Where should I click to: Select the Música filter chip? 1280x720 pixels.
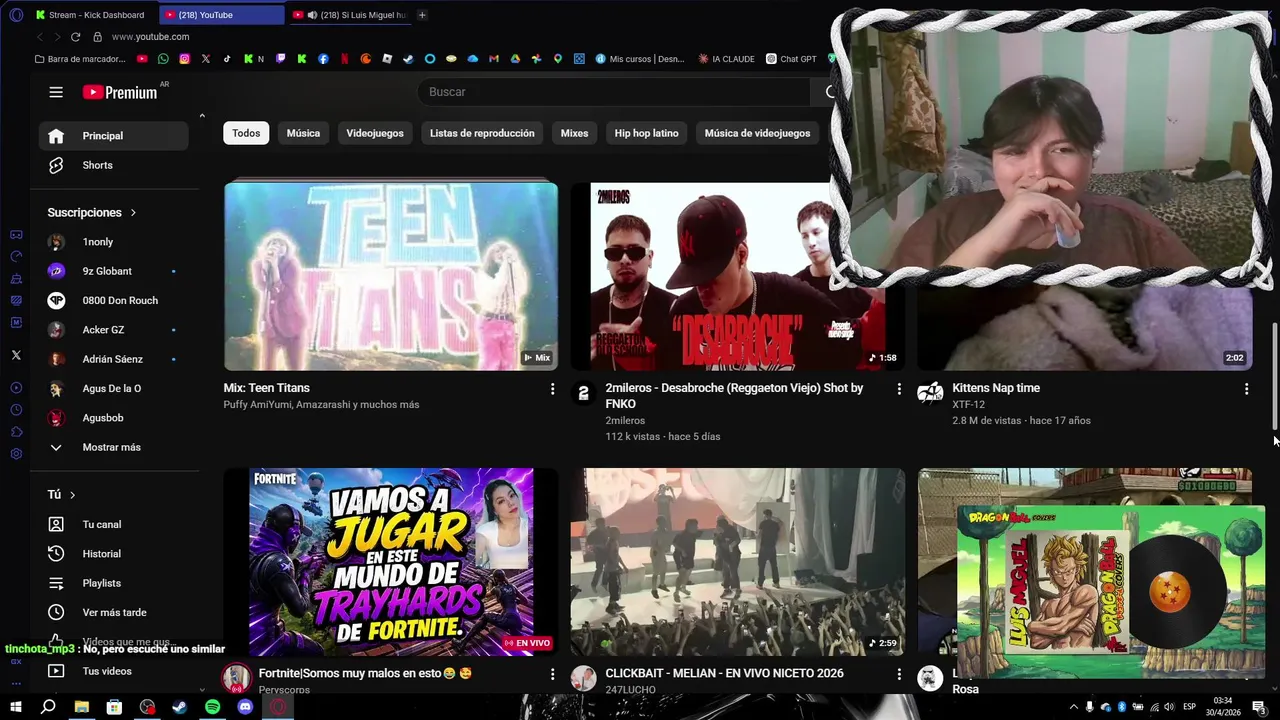click(x=303, y=133)
